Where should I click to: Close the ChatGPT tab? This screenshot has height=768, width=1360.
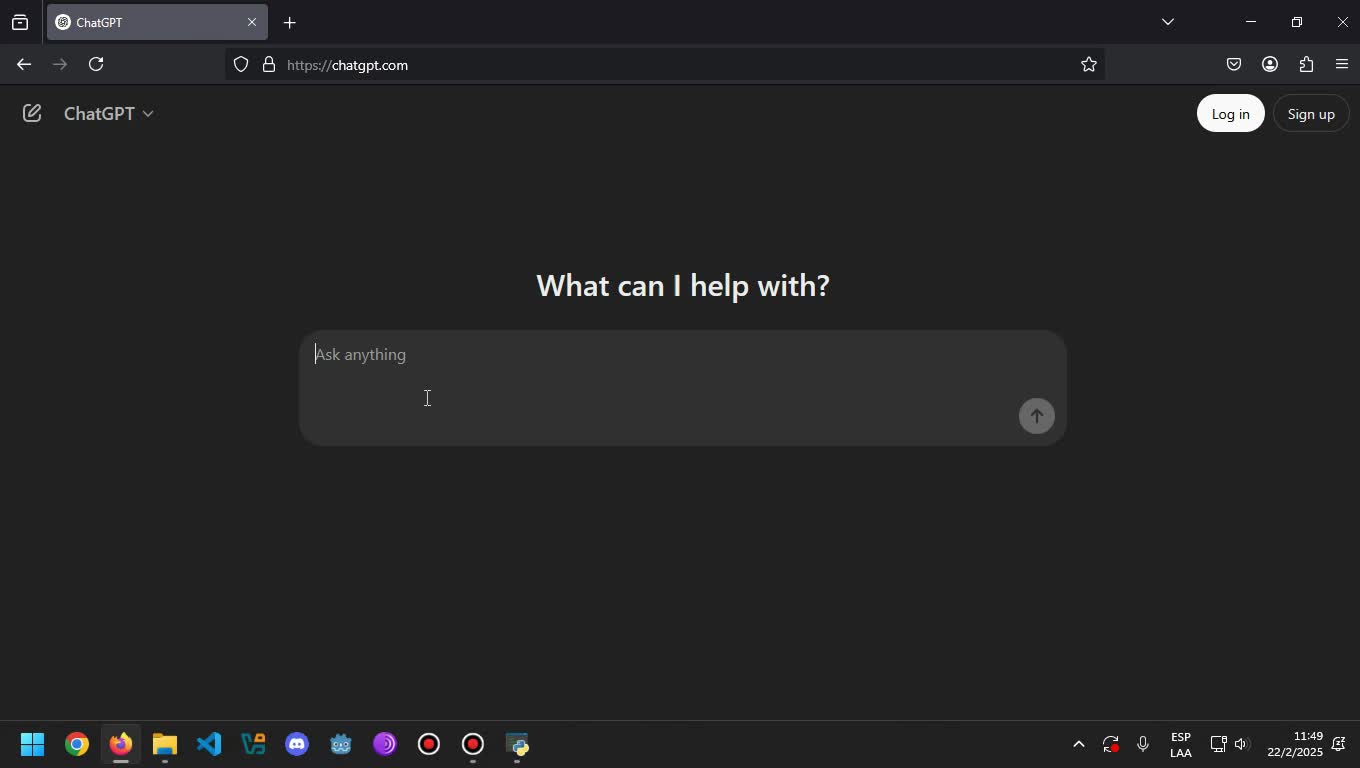point(252,22)
